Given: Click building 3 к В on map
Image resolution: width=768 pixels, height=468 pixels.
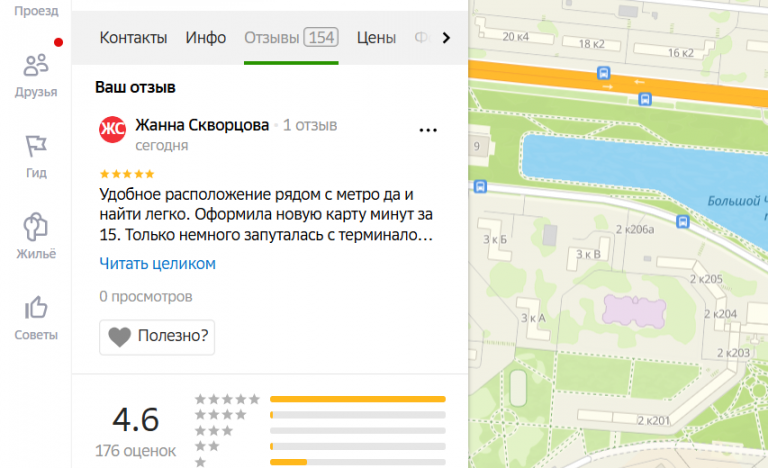Looking at the screenshot, I should coord(588,254).
